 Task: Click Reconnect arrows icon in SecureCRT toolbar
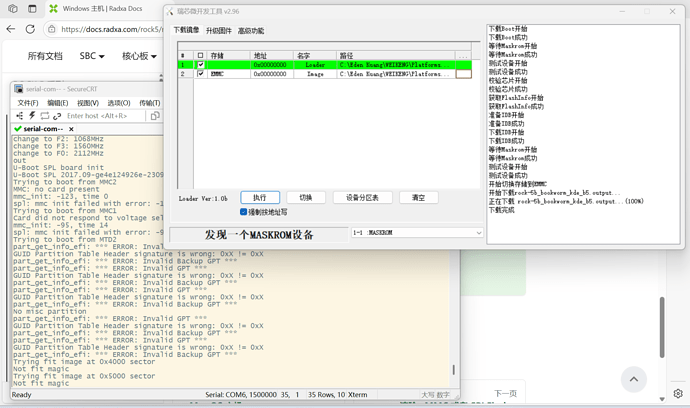(x=44, y=116)
